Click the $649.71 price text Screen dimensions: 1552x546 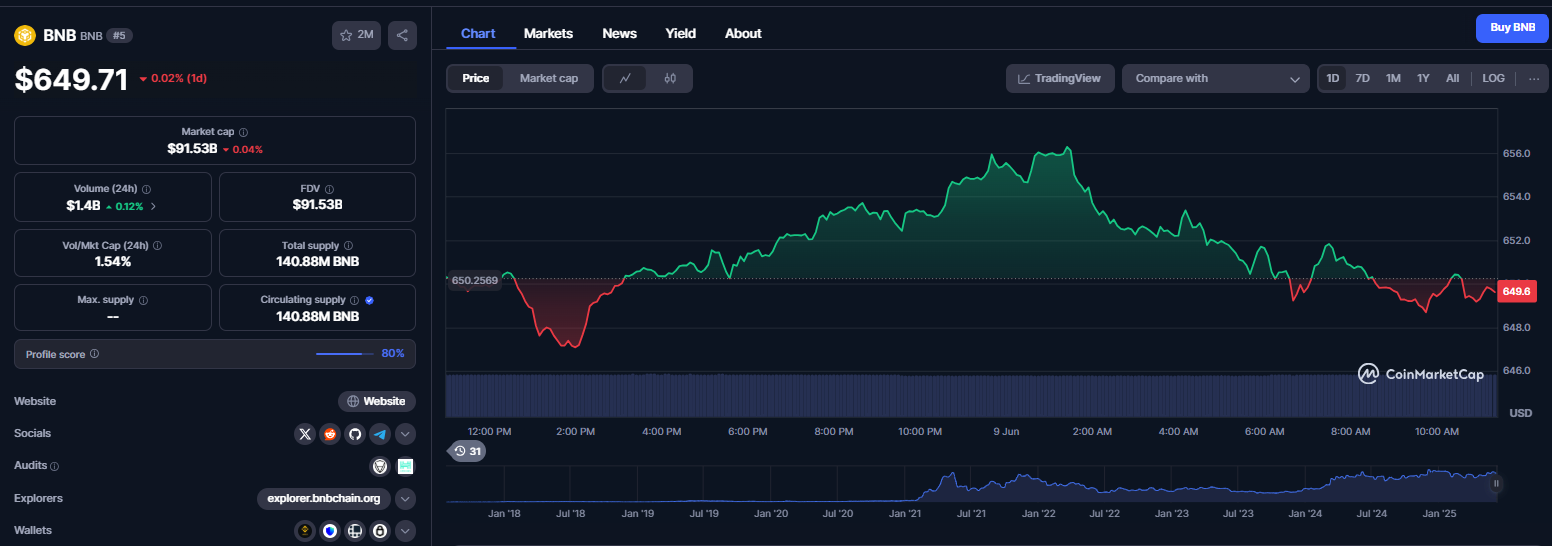[71, 79]
